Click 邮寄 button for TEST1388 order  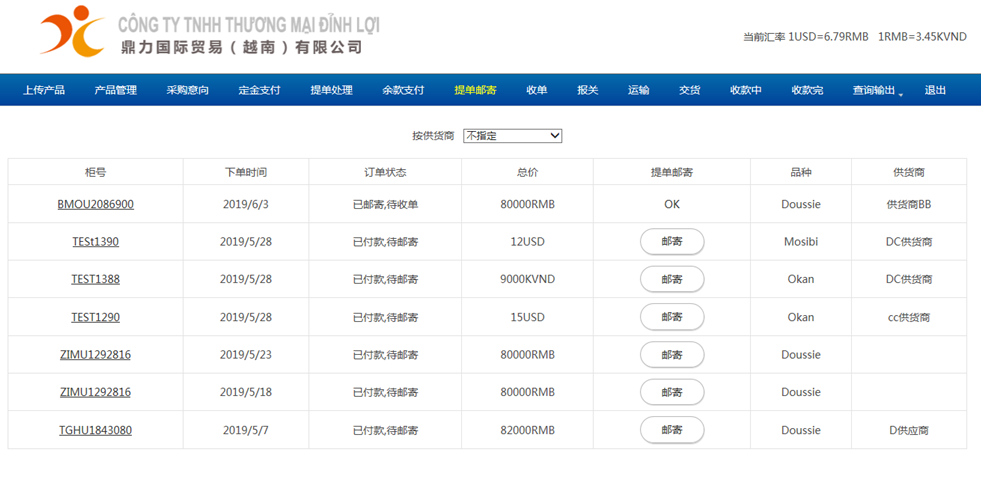point(672,279)
